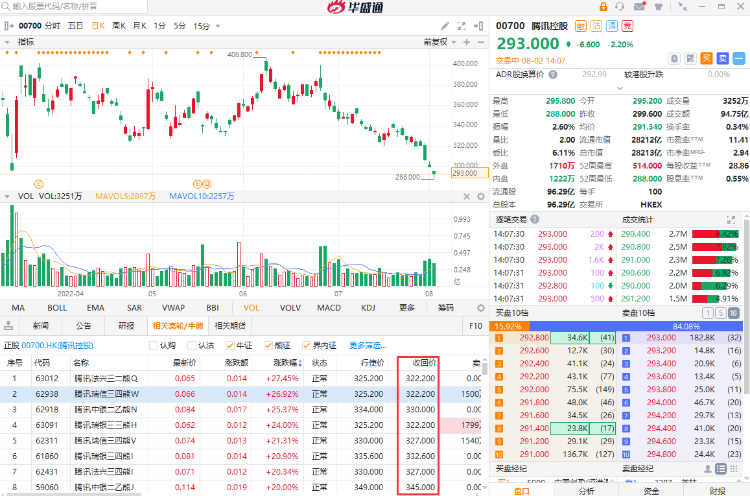
Task: Select 5-level order book depth
Action: (720, 313)
